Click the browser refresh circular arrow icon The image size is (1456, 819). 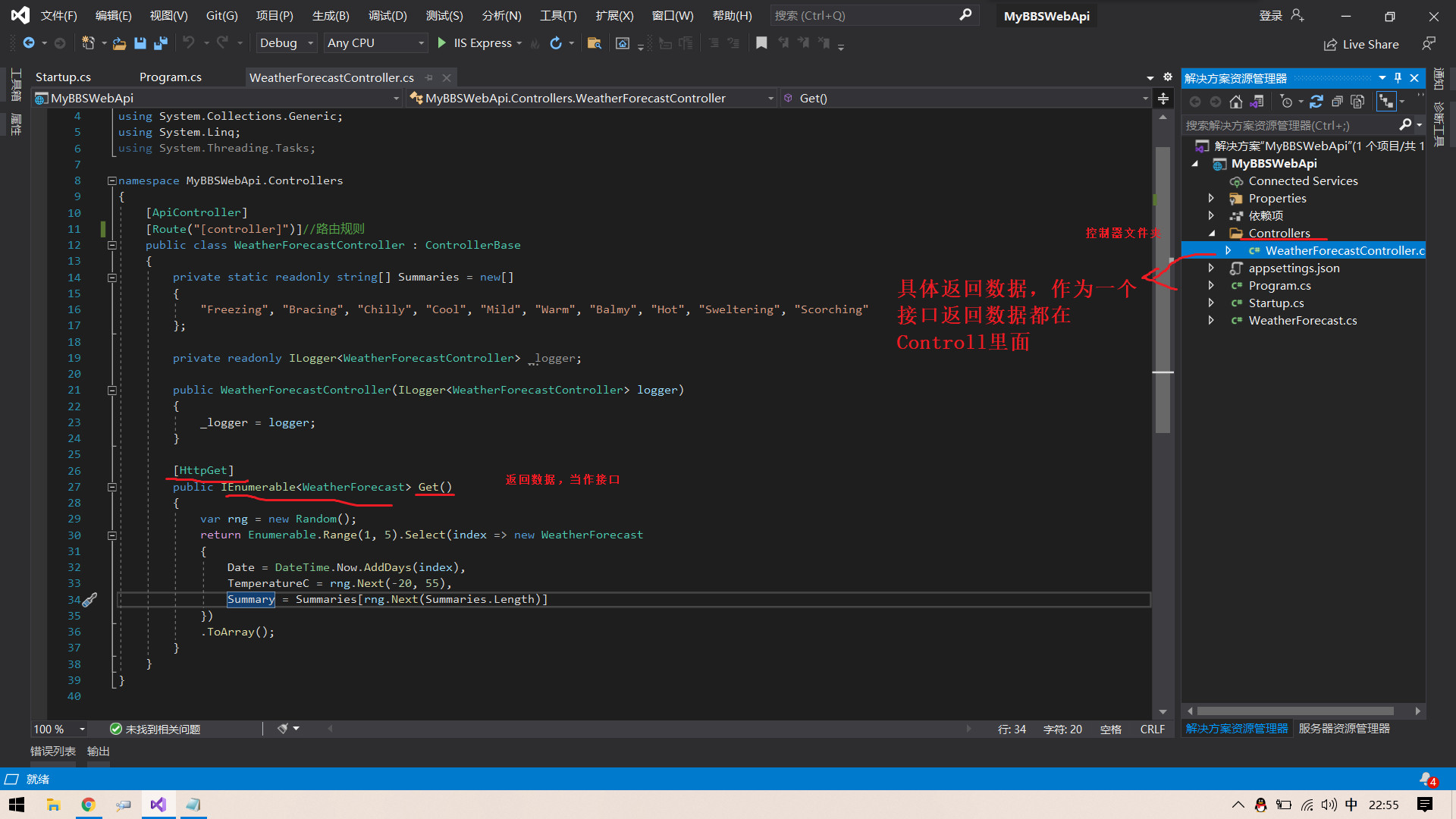(x=556, y=43)
